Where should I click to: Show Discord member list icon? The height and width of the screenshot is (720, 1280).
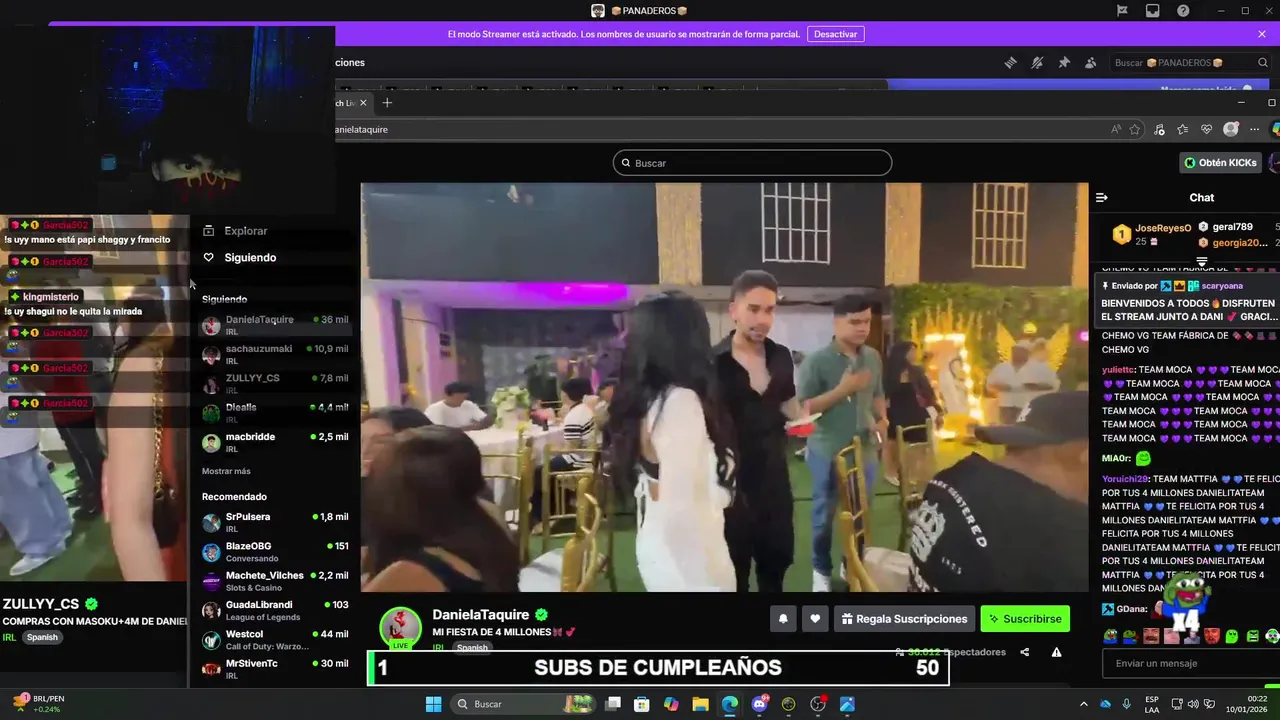1090,62
